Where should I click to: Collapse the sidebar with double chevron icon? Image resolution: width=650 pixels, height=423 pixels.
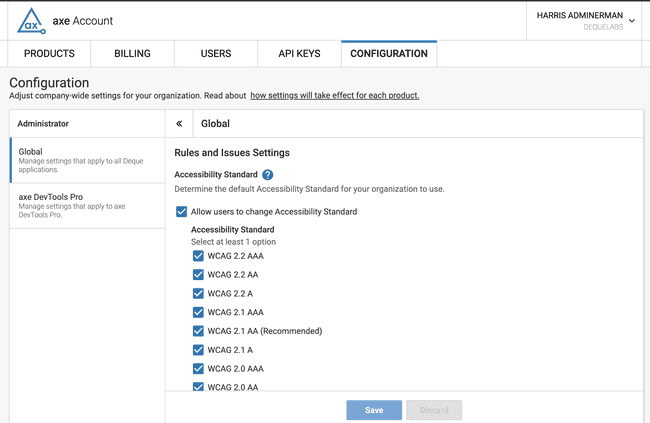point(179,124)
